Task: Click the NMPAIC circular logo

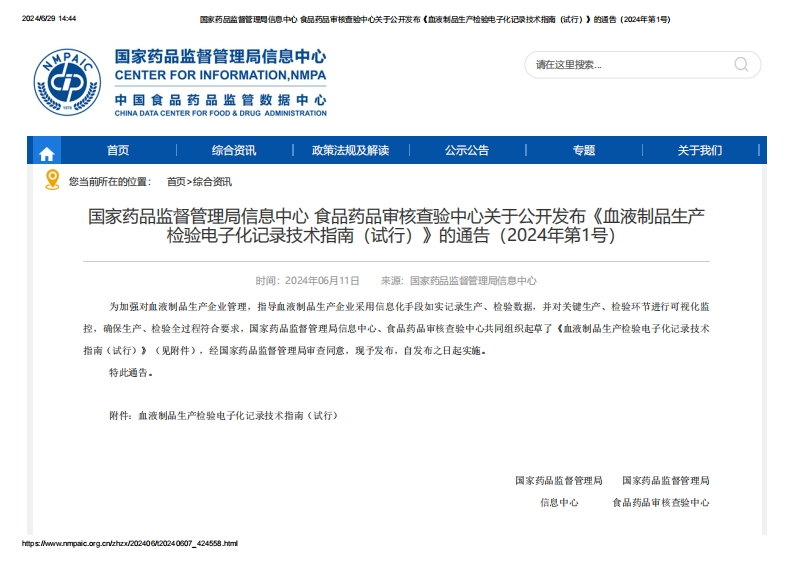Action: [x=67, y=81]
